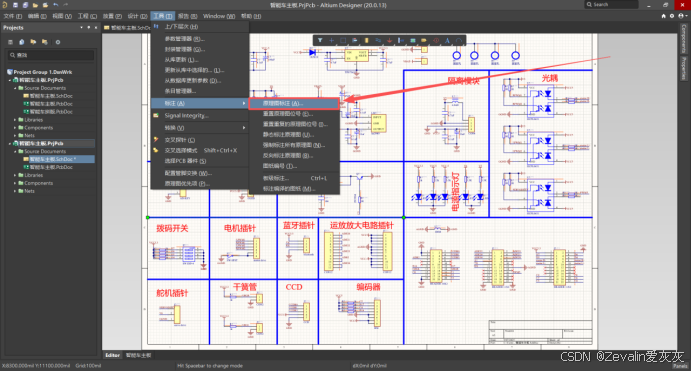Choose the 上/下层次 (H) menu entry
Screen dimensions: 692x371
coord(200,26)
